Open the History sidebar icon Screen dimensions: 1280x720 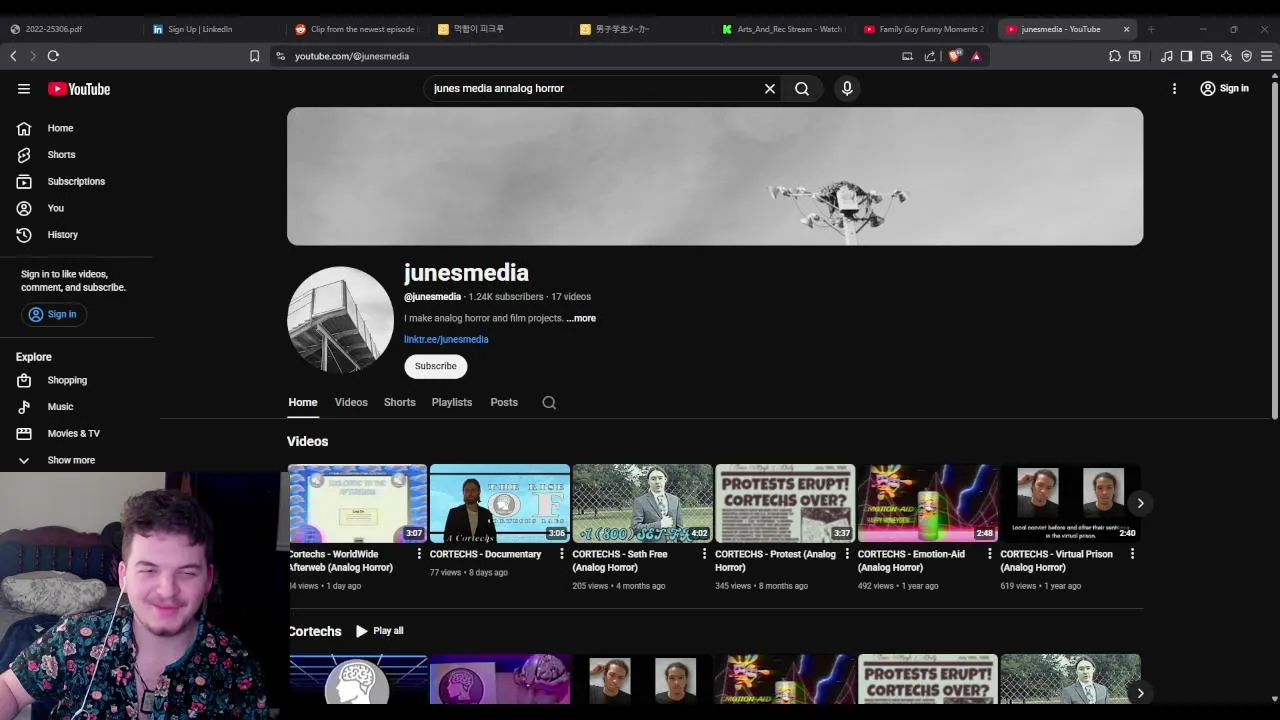(x=24, y=235)
